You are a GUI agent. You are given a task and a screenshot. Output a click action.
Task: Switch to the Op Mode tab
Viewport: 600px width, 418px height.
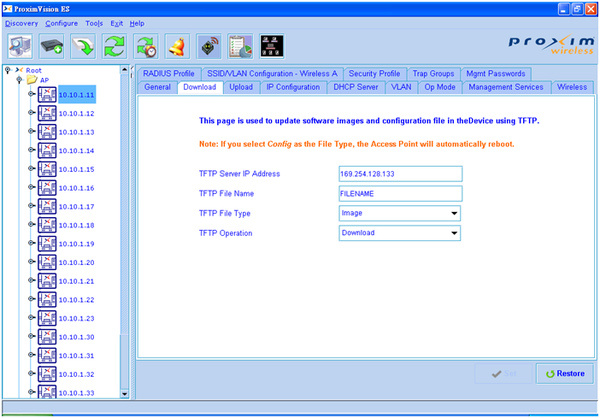click(440, 87)
